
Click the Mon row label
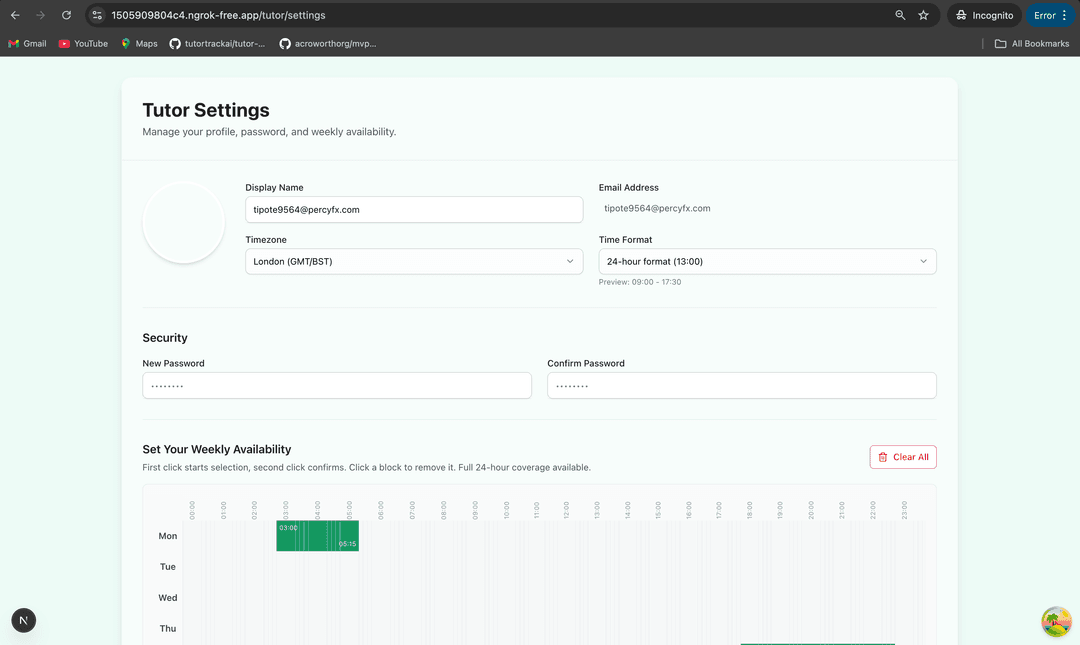(167, 535)
